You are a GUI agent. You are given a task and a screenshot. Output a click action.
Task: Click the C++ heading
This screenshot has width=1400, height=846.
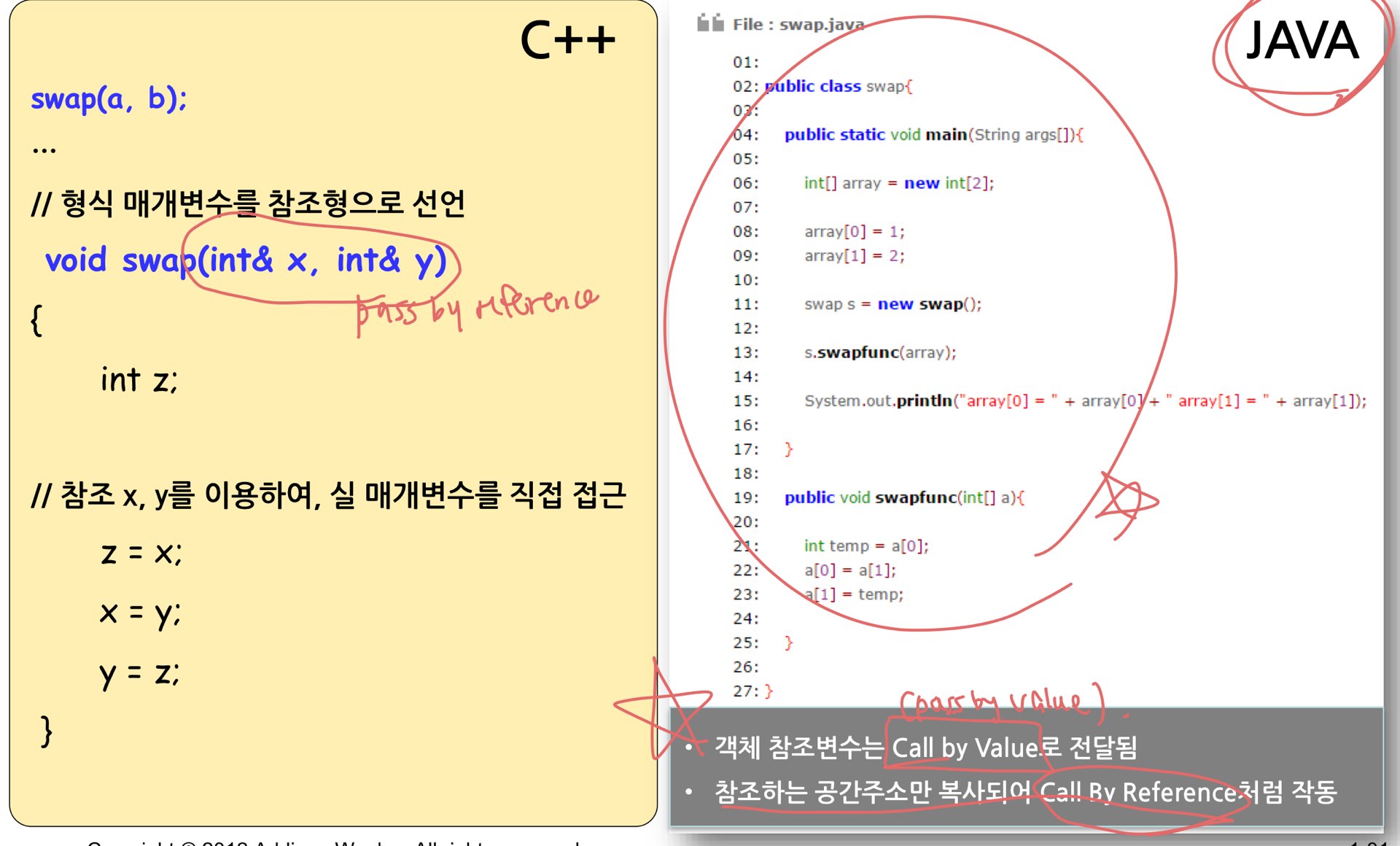tap(567, 40)
